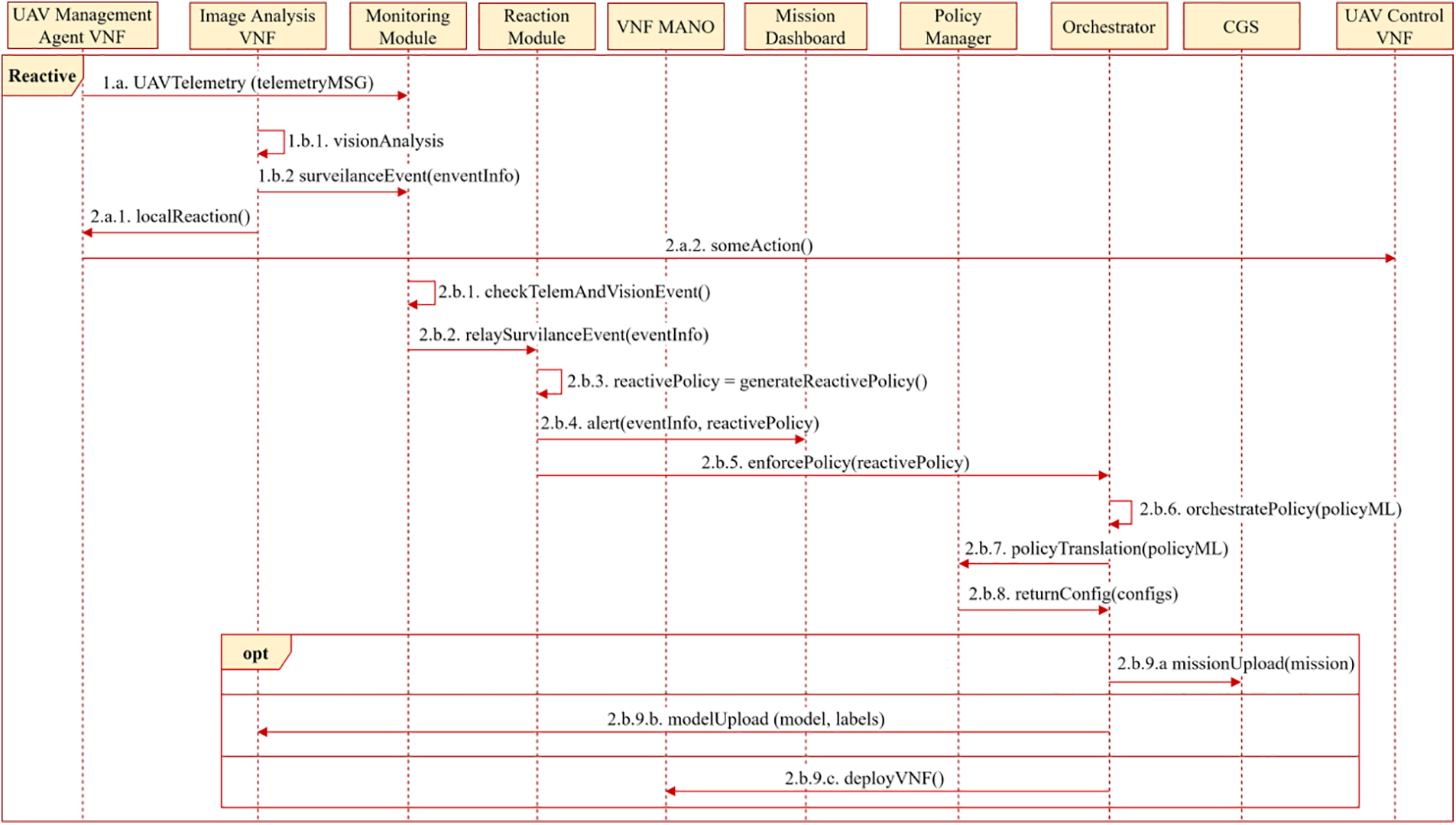Select the Orchestrator lifeline header
This screenshot has height=825, width=1456.
point(1109,26)
